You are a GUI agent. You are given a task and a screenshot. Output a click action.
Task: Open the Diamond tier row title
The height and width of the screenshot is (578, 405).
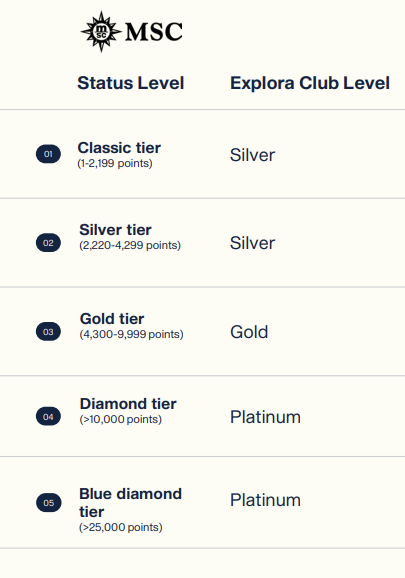[x=128, y=404]
